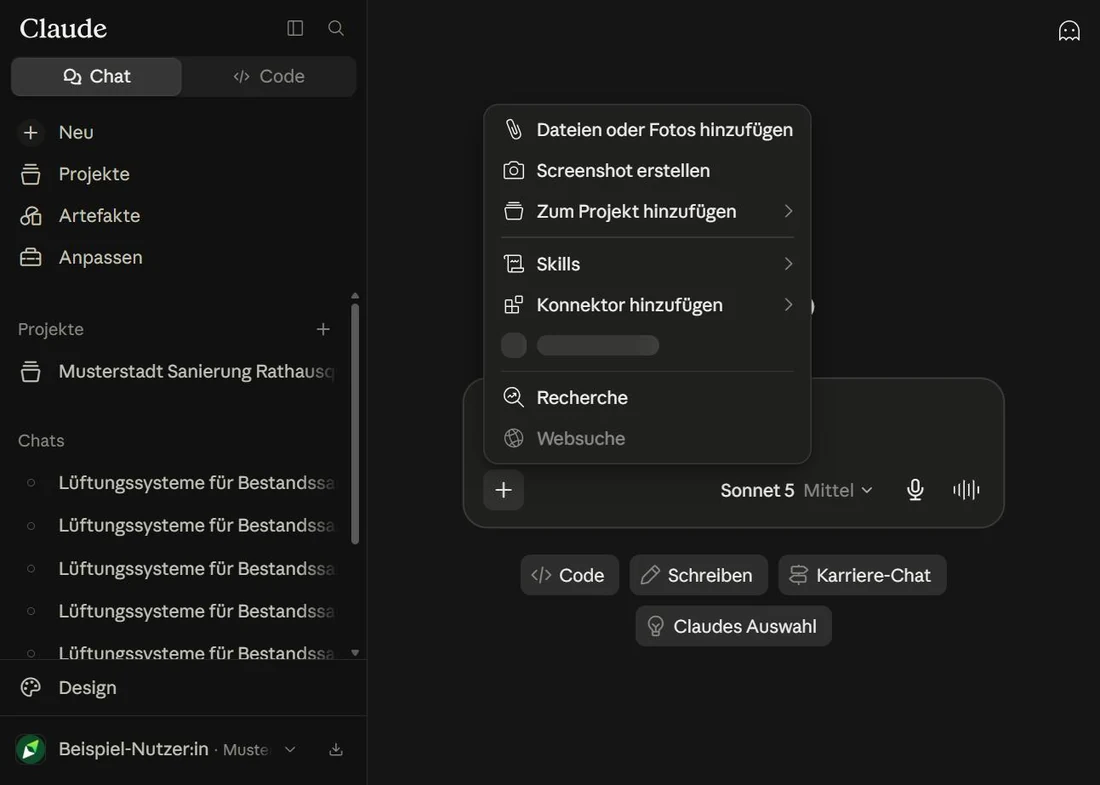Toggle Recherche in the menu

tap(648, 397)
